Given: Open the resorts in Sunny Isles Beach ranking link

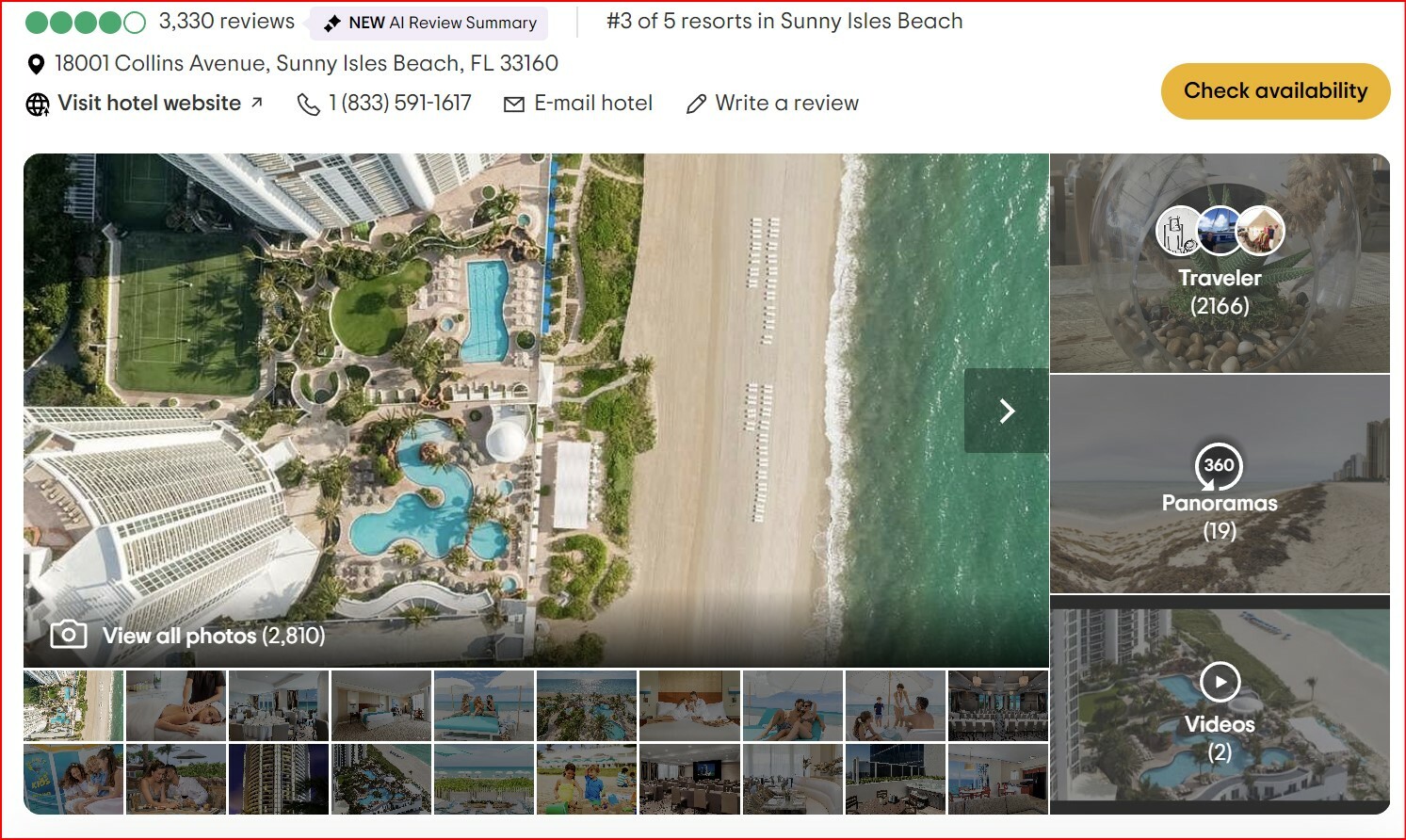Looking at the screenshot, I should (784, 21).
